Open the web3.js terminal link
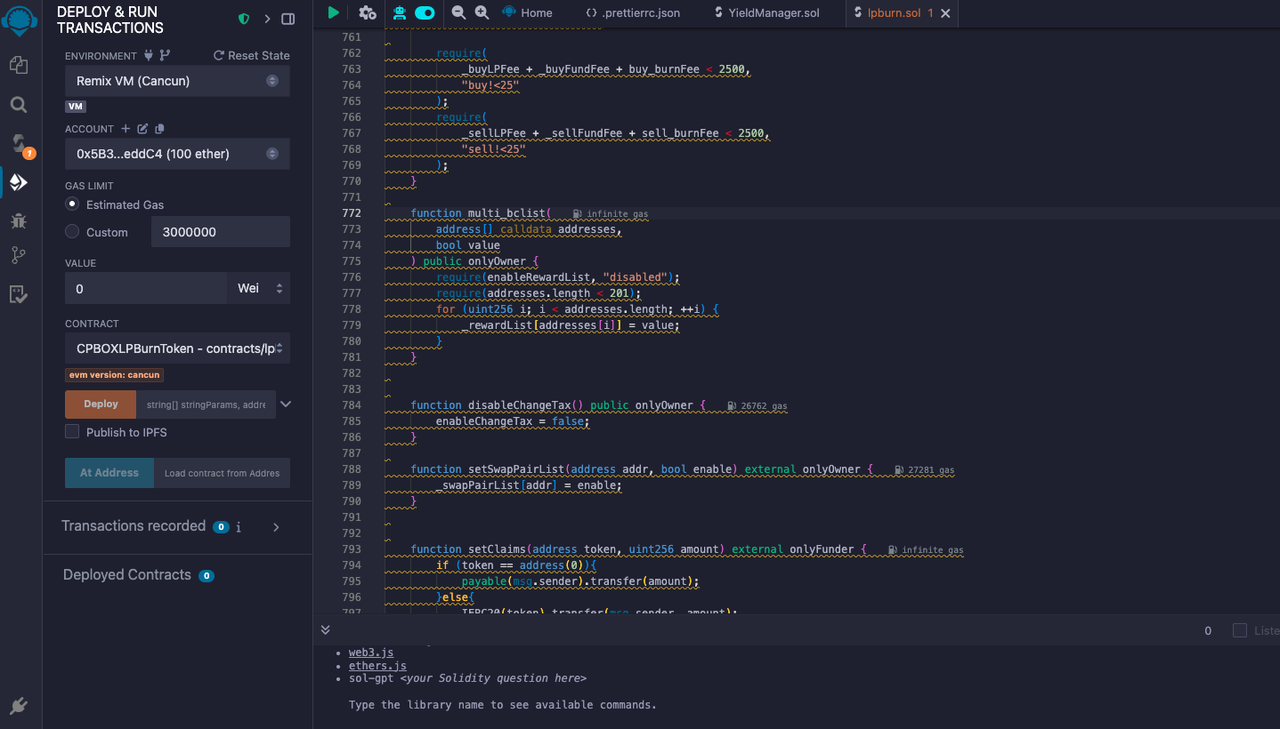 coord(371,652)
